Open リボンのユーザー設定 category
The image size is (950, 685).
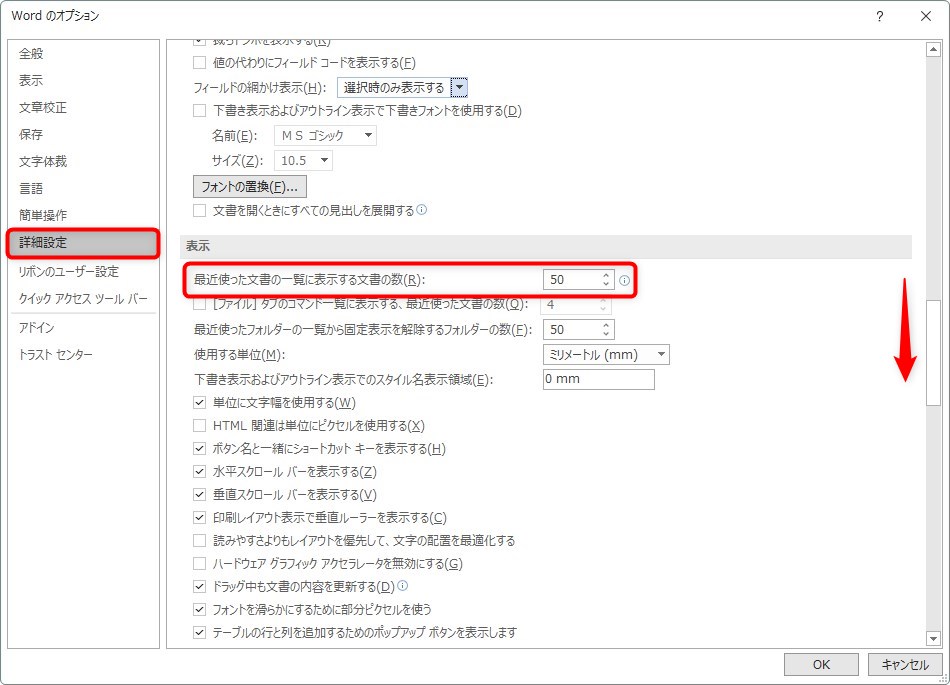(68, 272)
